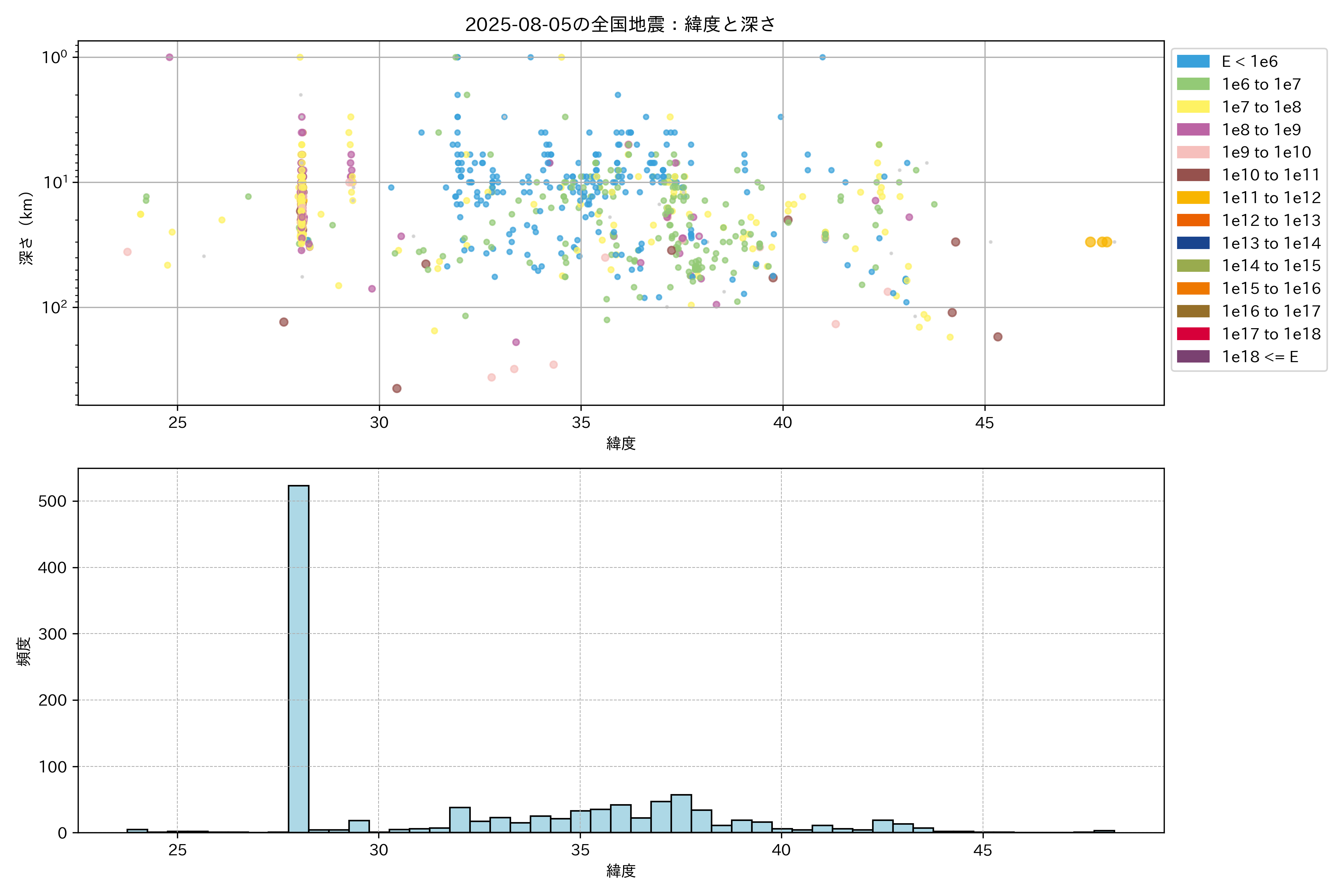The image size is (1344, 896).
Task: Click the tallest histogram bar near latitude 28
Action: point(298,657)
